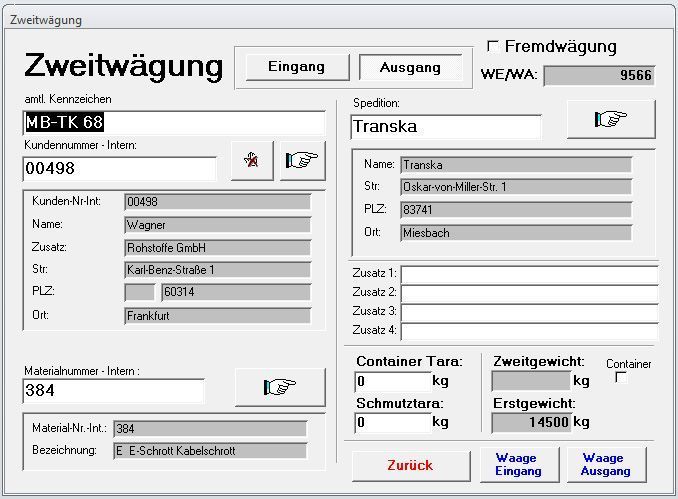Select the Eingang button
Viewport: 678px width, 499px height.
tap(297, 67)
